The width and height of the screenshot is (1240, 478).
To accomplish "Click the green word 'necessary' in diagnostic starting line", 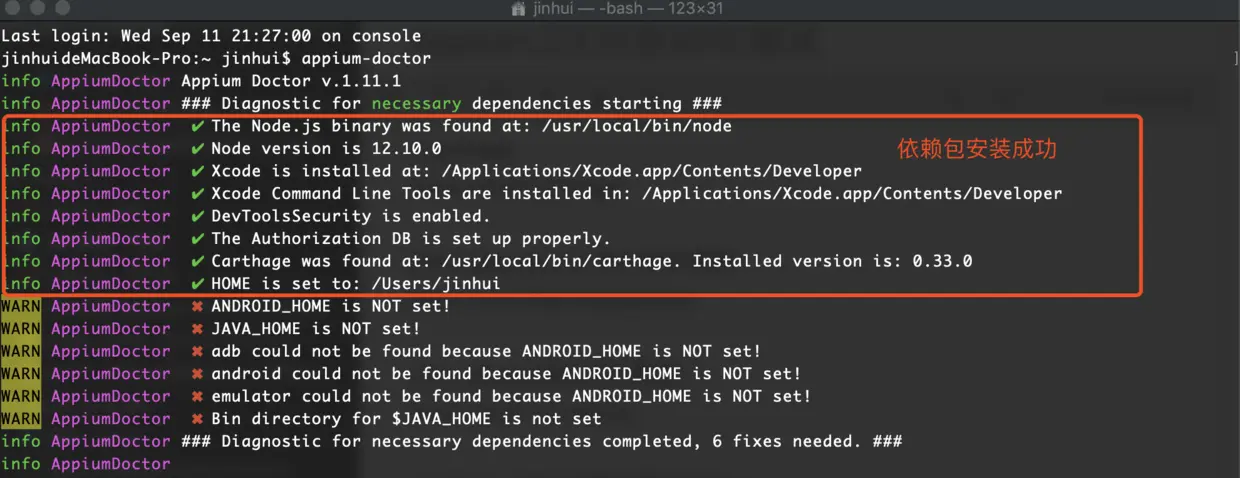I will coord(416,104).
